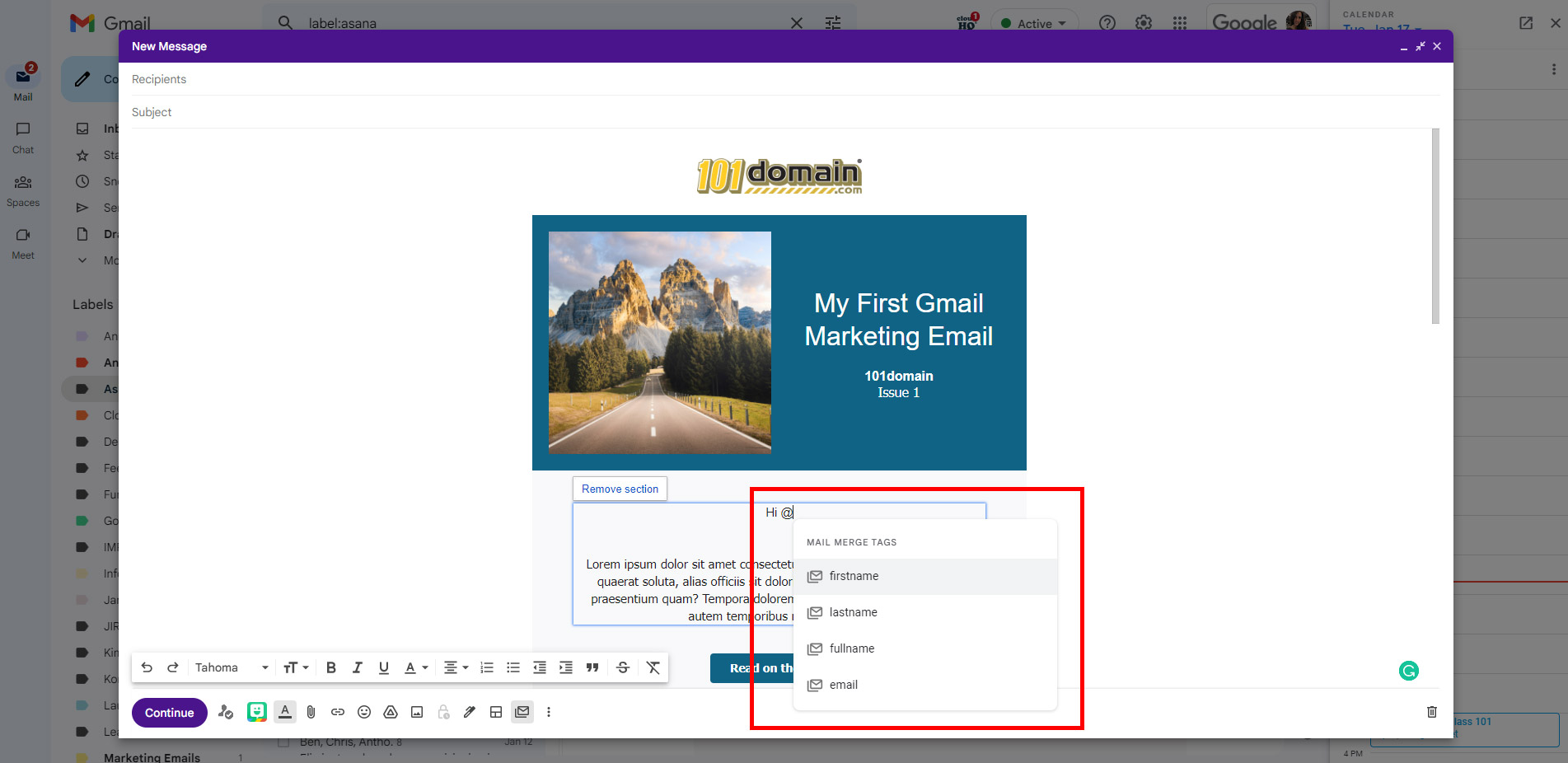Viewport: 1568px width, 763px height.
Task: Click the mountain road image thumbnail
Action: point(660,343)
